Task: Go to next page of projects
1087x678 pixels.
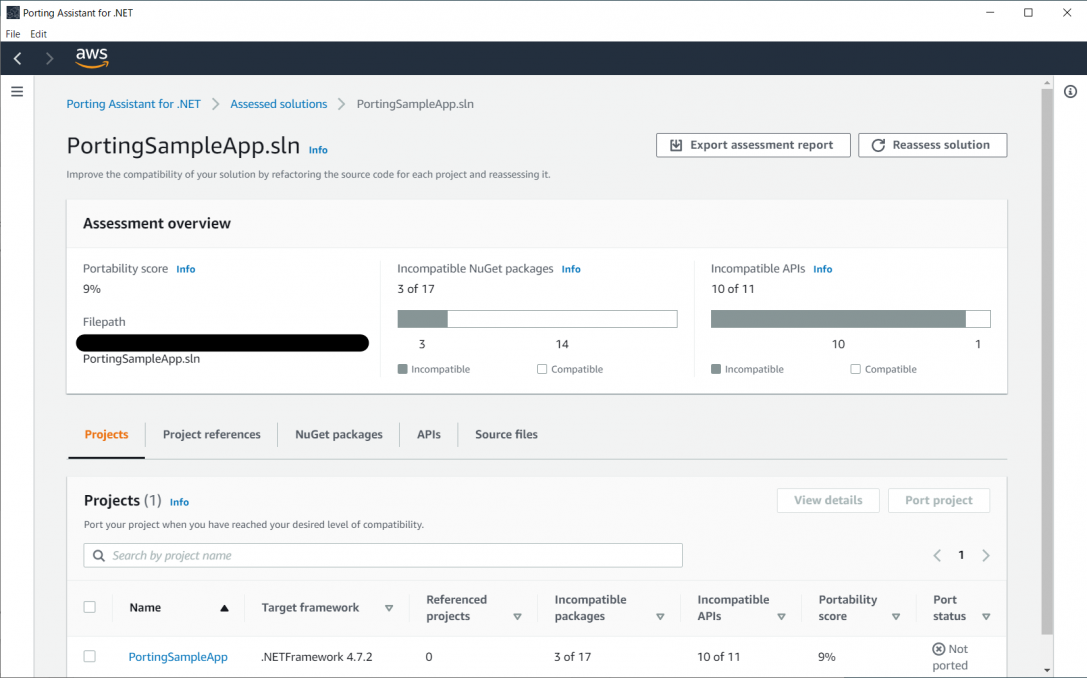Action: click(x=986, y=556)
